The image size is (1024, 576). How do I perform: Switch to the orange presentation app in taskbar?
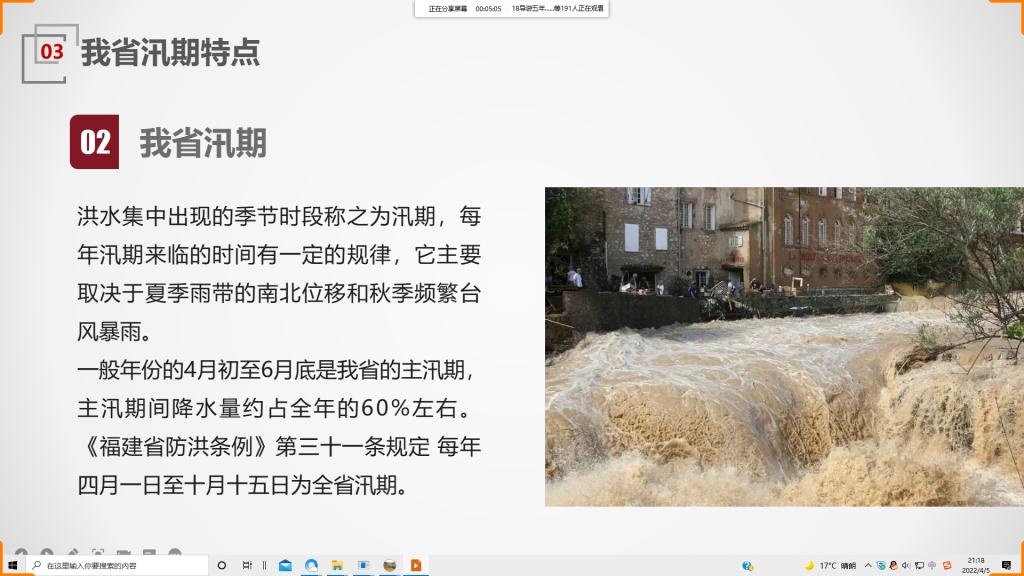(x=415, y=565)
